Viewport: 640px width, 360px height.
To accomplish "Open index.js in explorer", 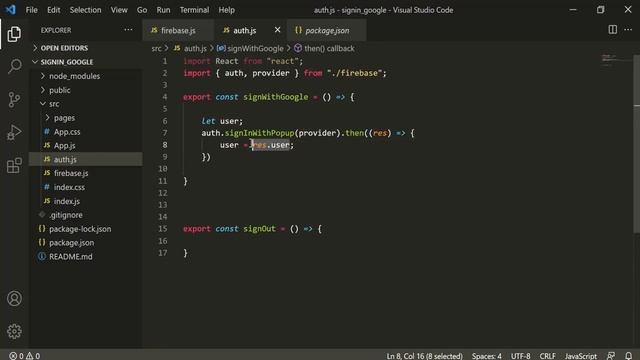I will tap(86, 201).
